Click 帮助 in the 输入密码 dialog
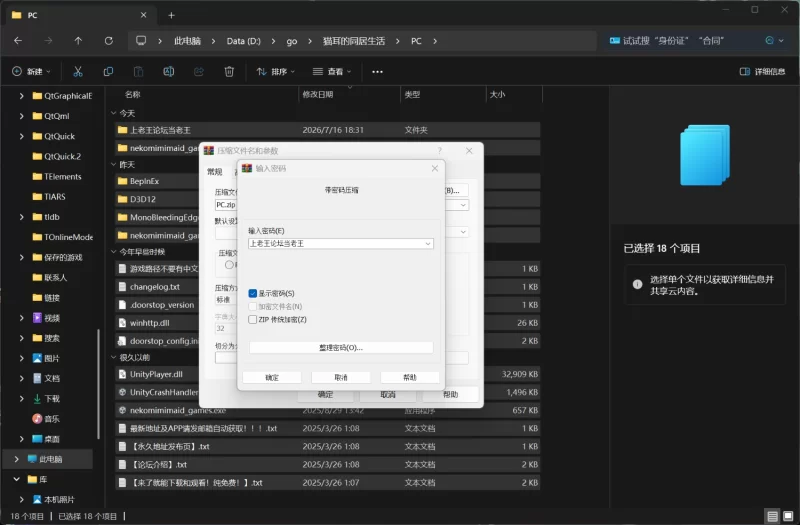Viewport: 800px width, 525px height. point(410,378)
